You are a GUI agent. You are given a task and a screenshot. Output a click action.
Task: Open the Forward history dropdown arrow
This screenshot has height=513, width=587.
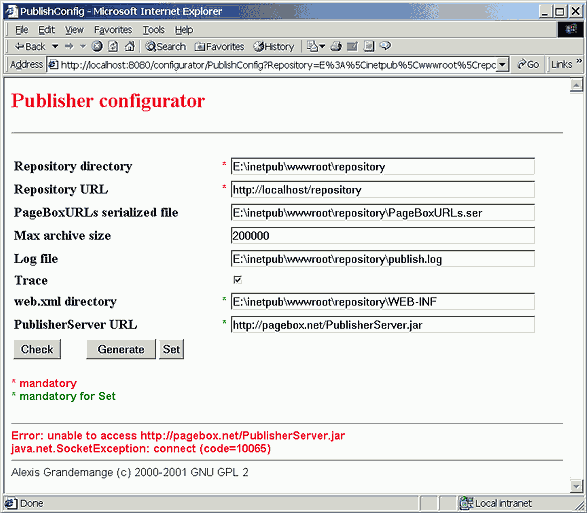point(83,46)
